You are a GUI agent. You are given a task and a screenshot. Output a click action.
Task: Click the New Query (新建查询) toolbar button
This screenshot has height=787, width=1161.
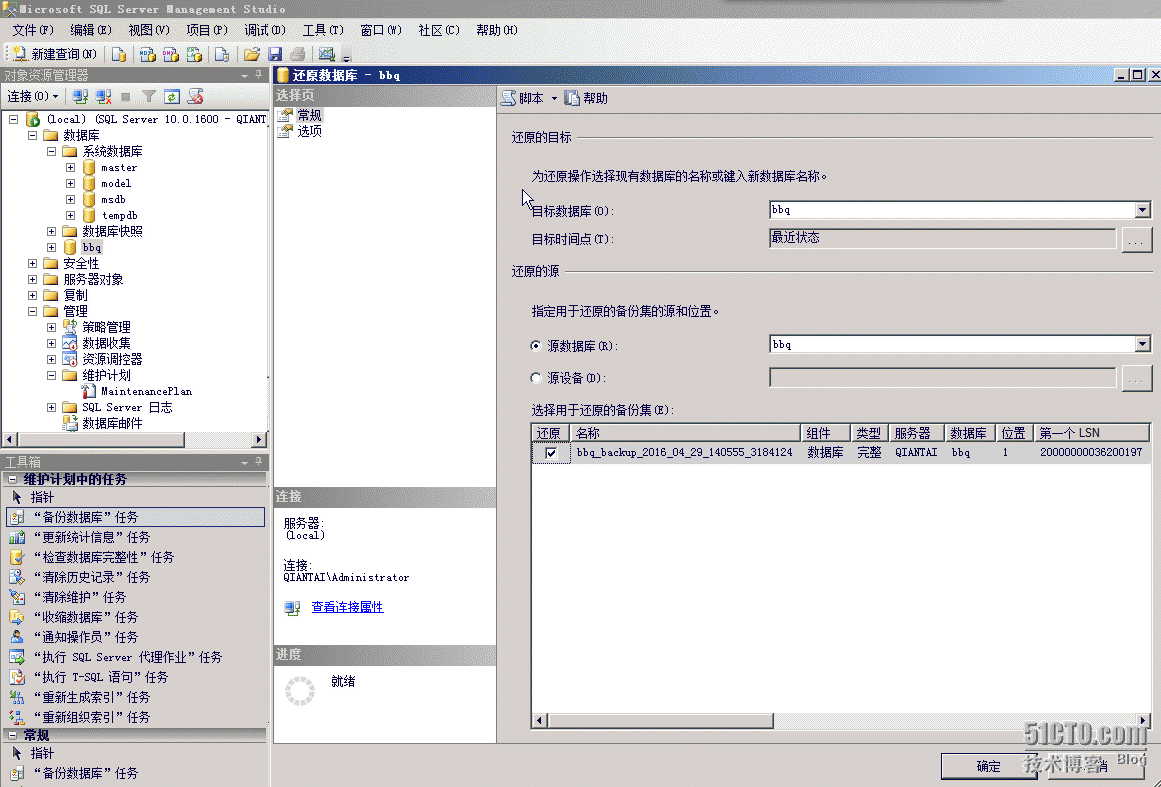55,54
